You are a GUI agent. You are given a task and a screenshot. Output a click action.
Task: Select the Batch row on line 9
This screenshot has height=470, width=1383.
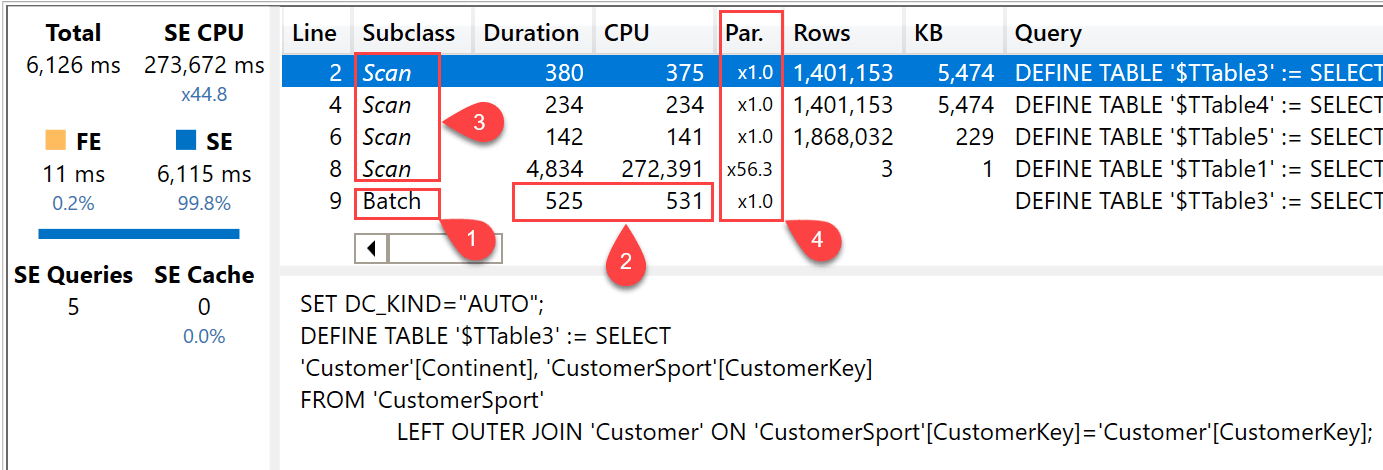(832, 201)
